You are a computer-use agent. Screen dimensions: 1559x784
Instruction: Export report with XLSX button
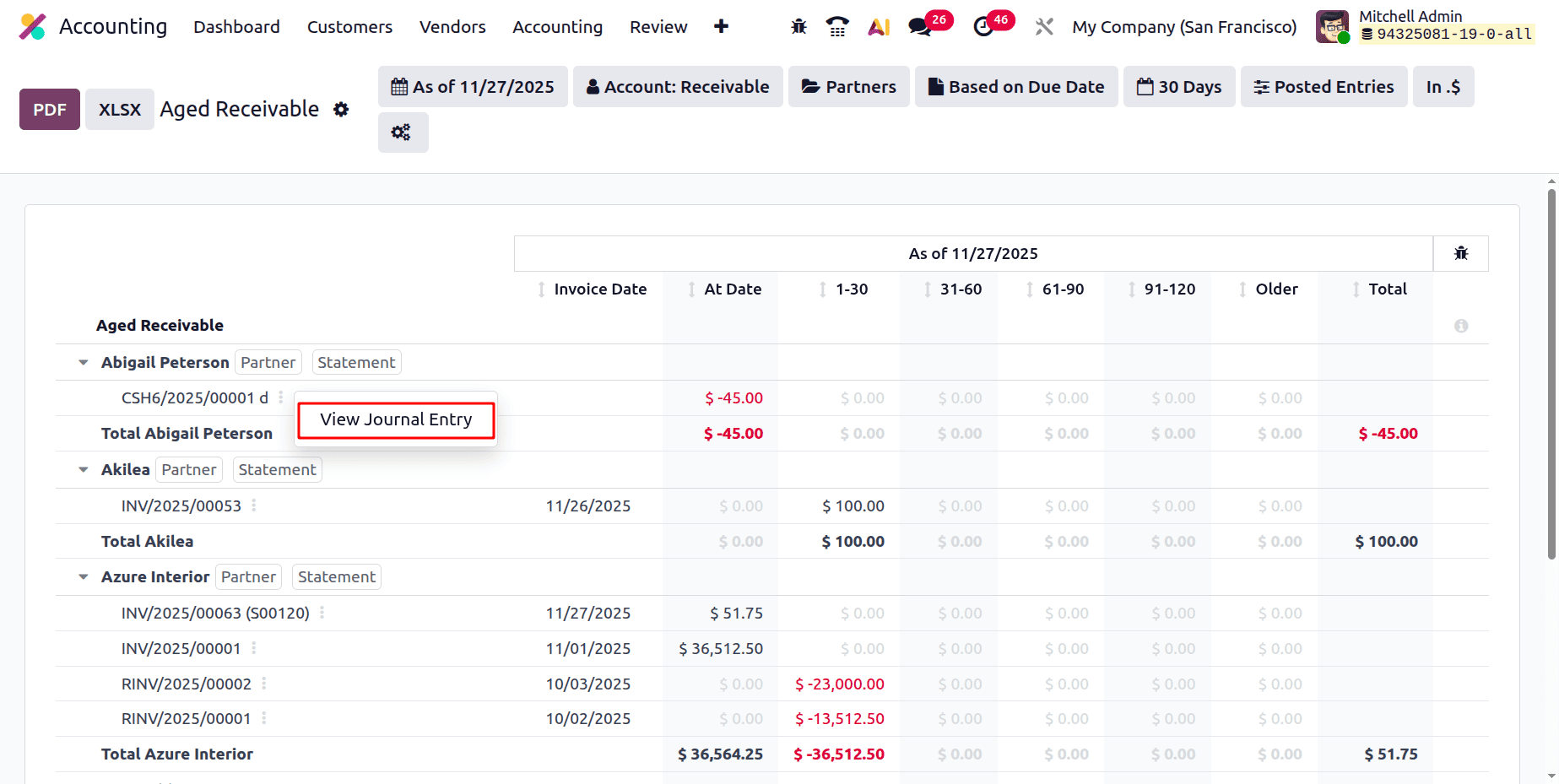coord(120,110)
